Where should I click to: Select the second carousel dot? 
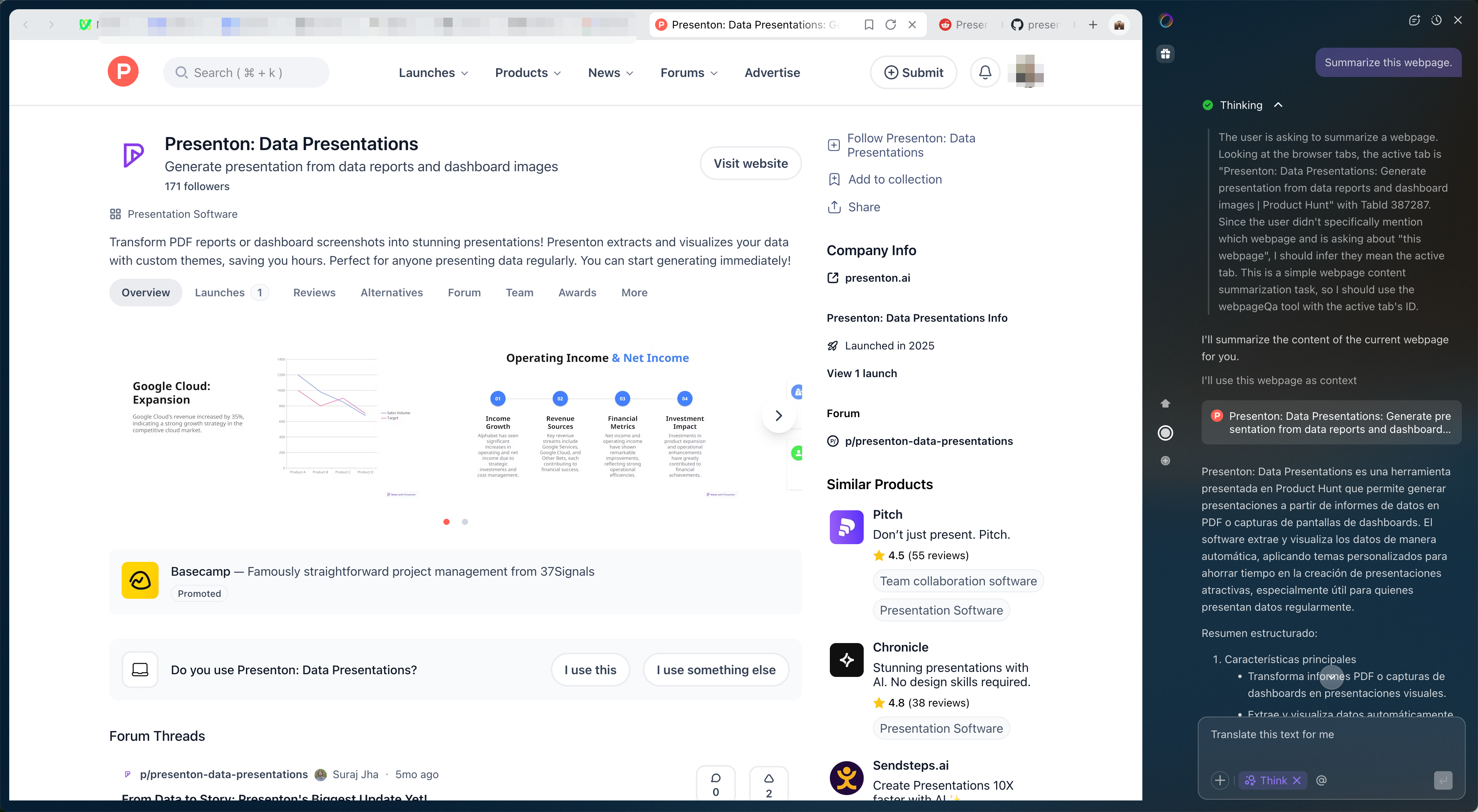click(x=465, y=521)
